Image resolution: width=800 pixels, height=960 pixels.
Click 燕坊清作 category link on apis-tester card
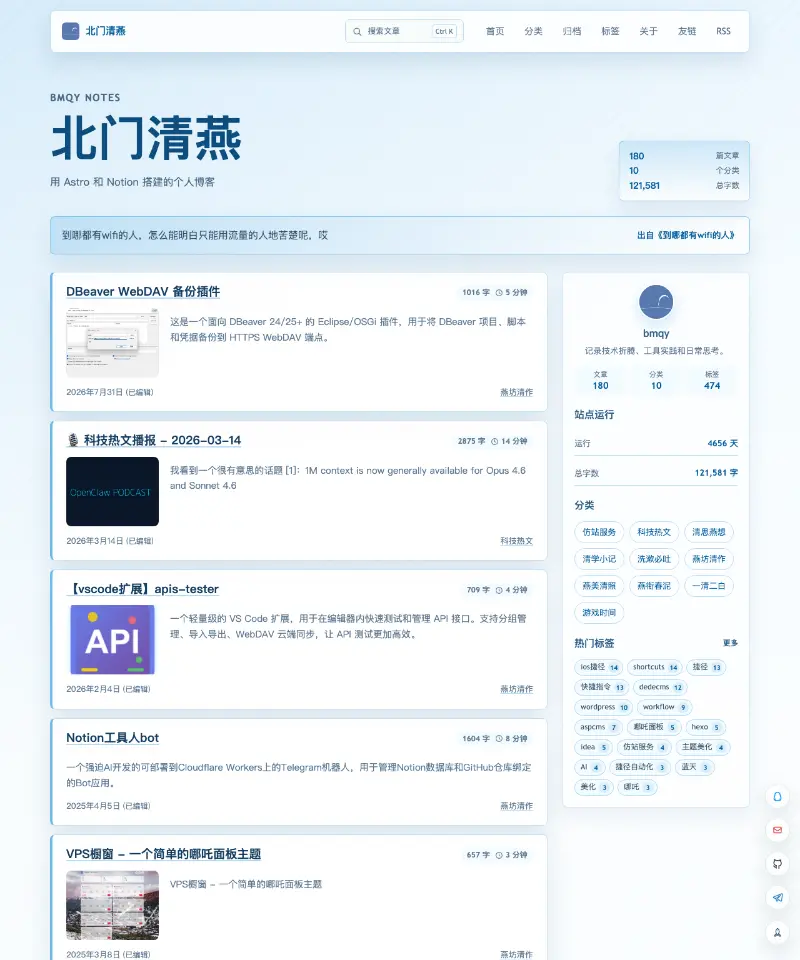pyautogui.click(x=517, y=689)
